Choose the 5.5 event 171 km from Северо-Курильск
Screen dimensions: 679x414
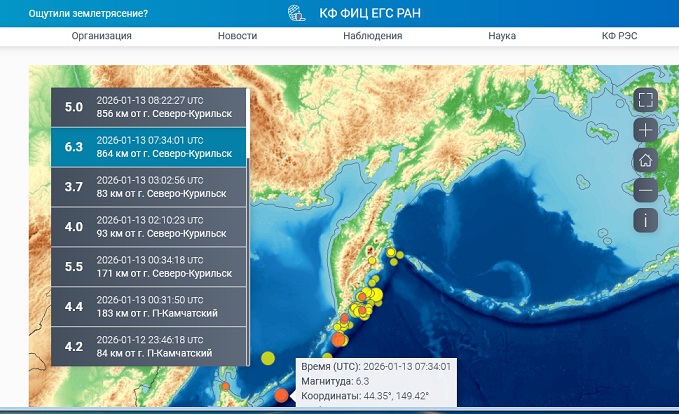pos(149,266)
